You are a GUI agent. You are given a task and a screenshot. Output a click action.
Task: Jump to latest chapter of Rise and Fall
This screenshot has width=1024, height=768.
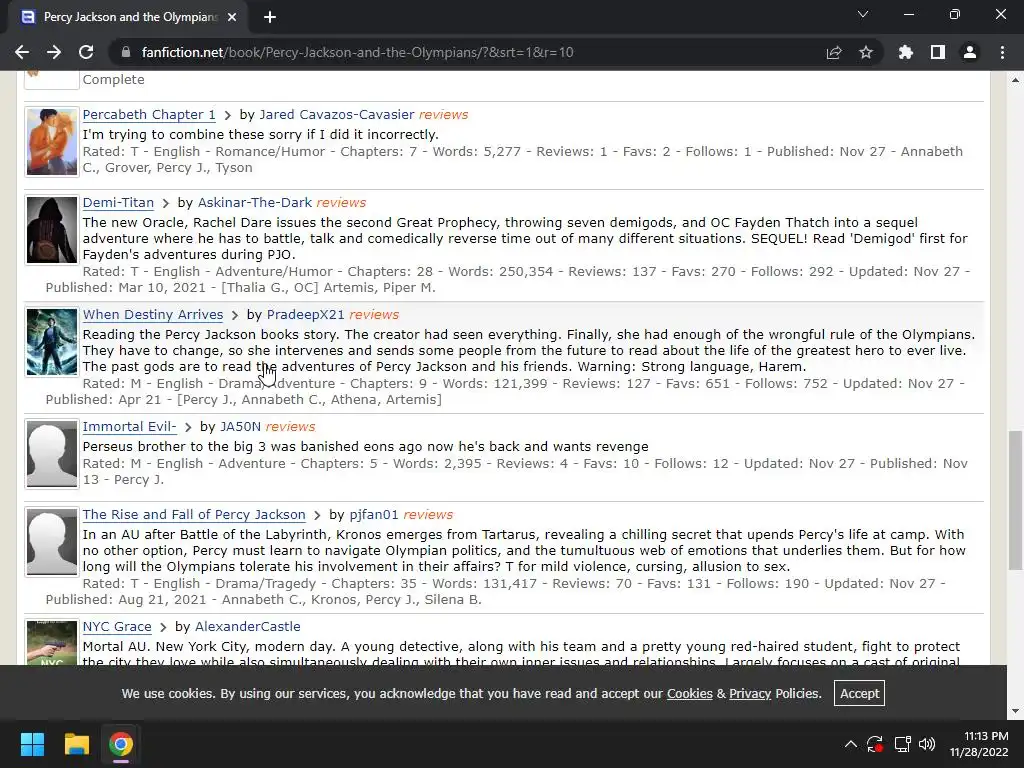(x=317, y=515)
